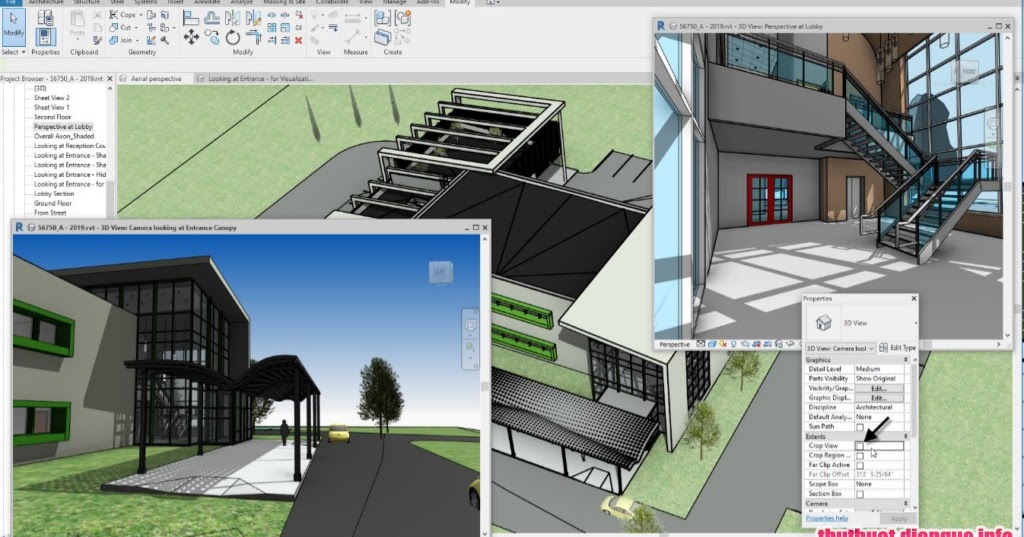The height and width of the screenshot is (537, 1024).
Task: Select the Trim/Extend to Corner tool
Action: click(253, 37)
